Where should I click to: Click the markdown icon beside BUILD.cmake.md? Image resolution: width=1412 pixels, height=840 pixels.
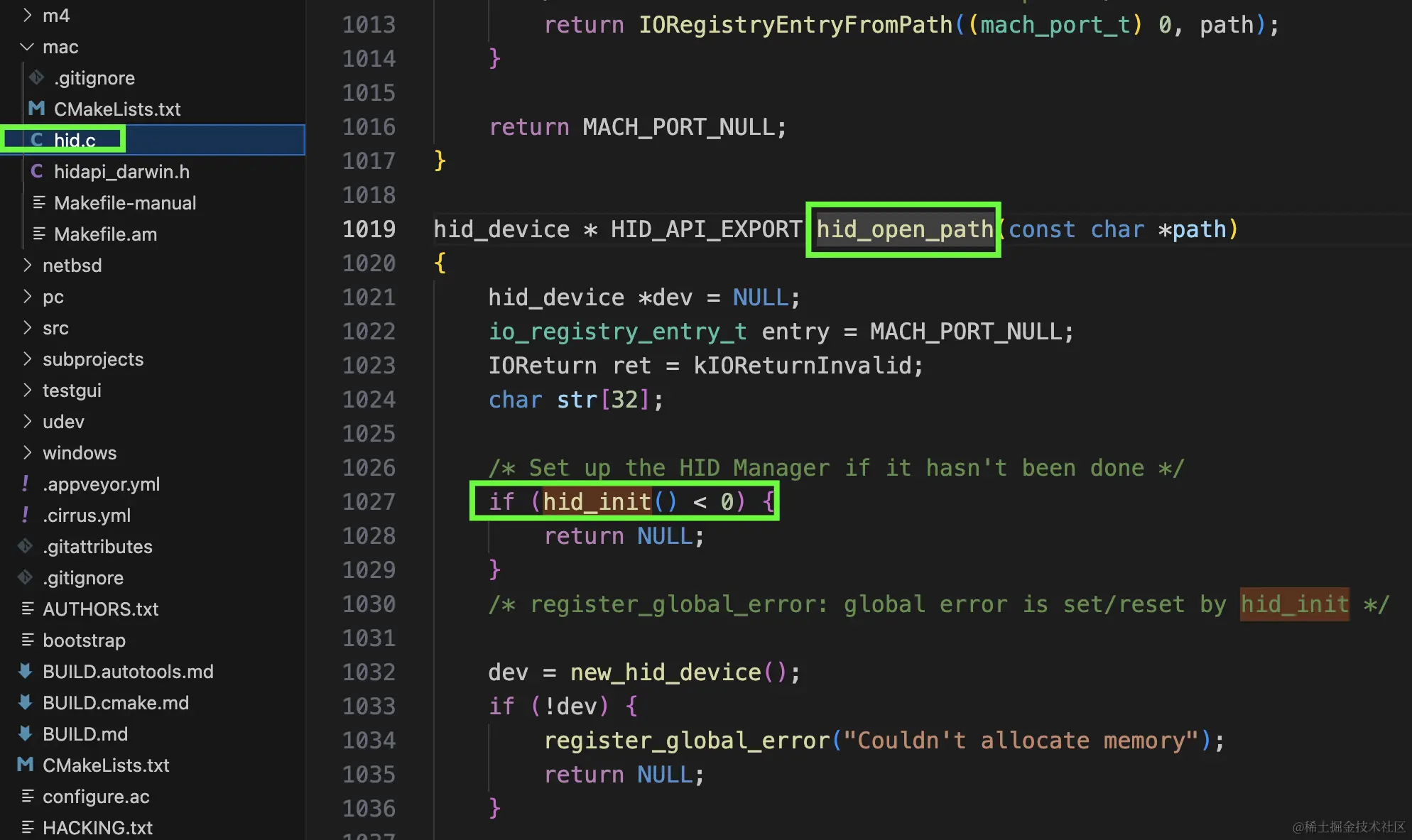(26, 702)
